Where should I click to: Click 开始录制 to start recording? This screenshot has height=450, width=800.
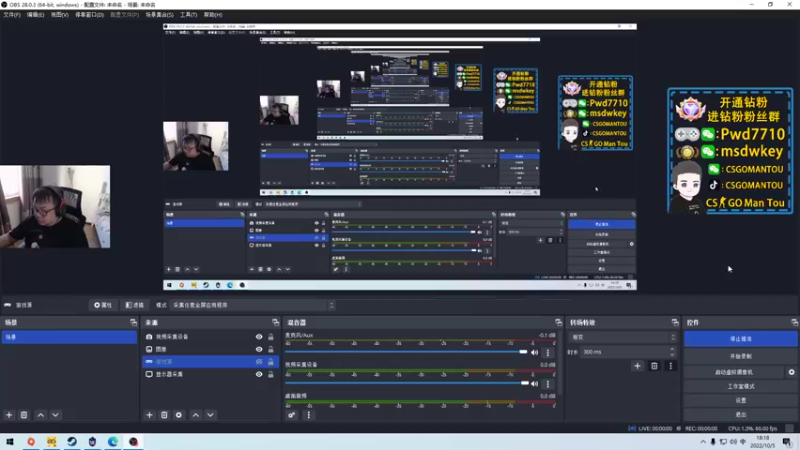pyautogui.click(x=741, y=356)
